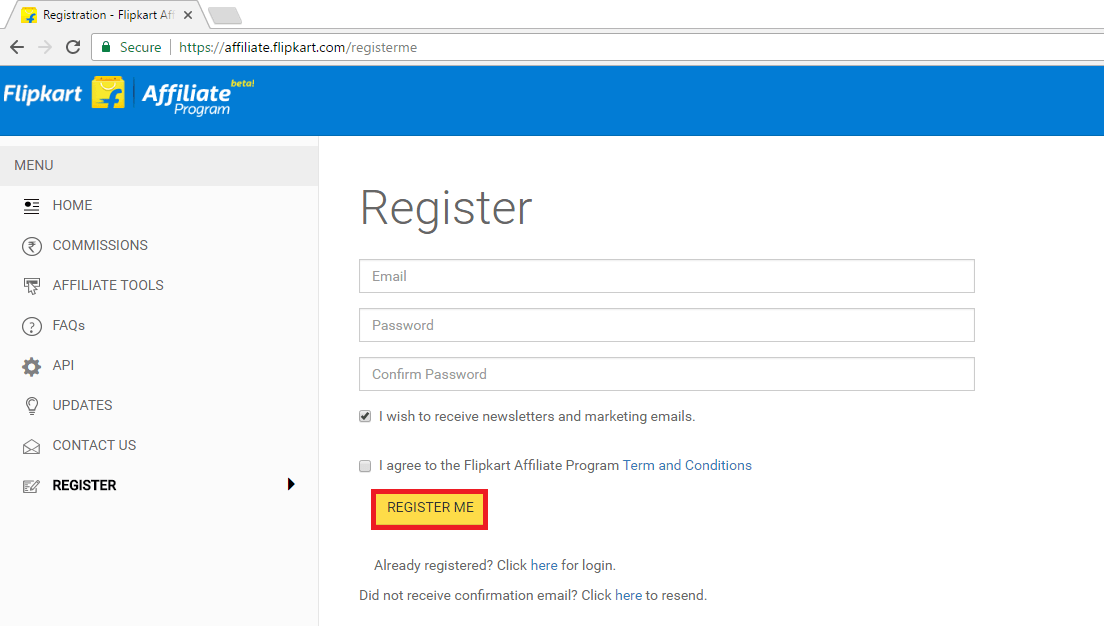Screen dimensions: 1104x626
Task: Click the UPDATES lightbulb icon
Action: coord(32,406)
